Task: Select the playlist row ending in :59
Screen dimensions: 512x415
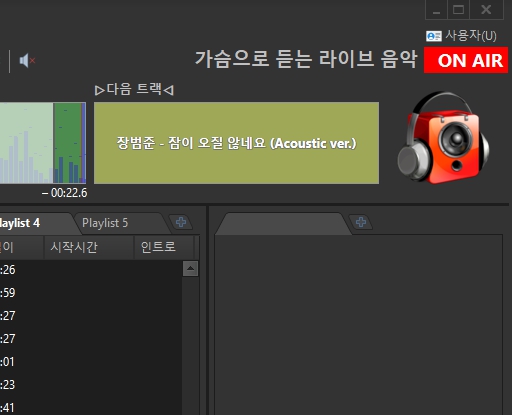Action: [91, 293]
